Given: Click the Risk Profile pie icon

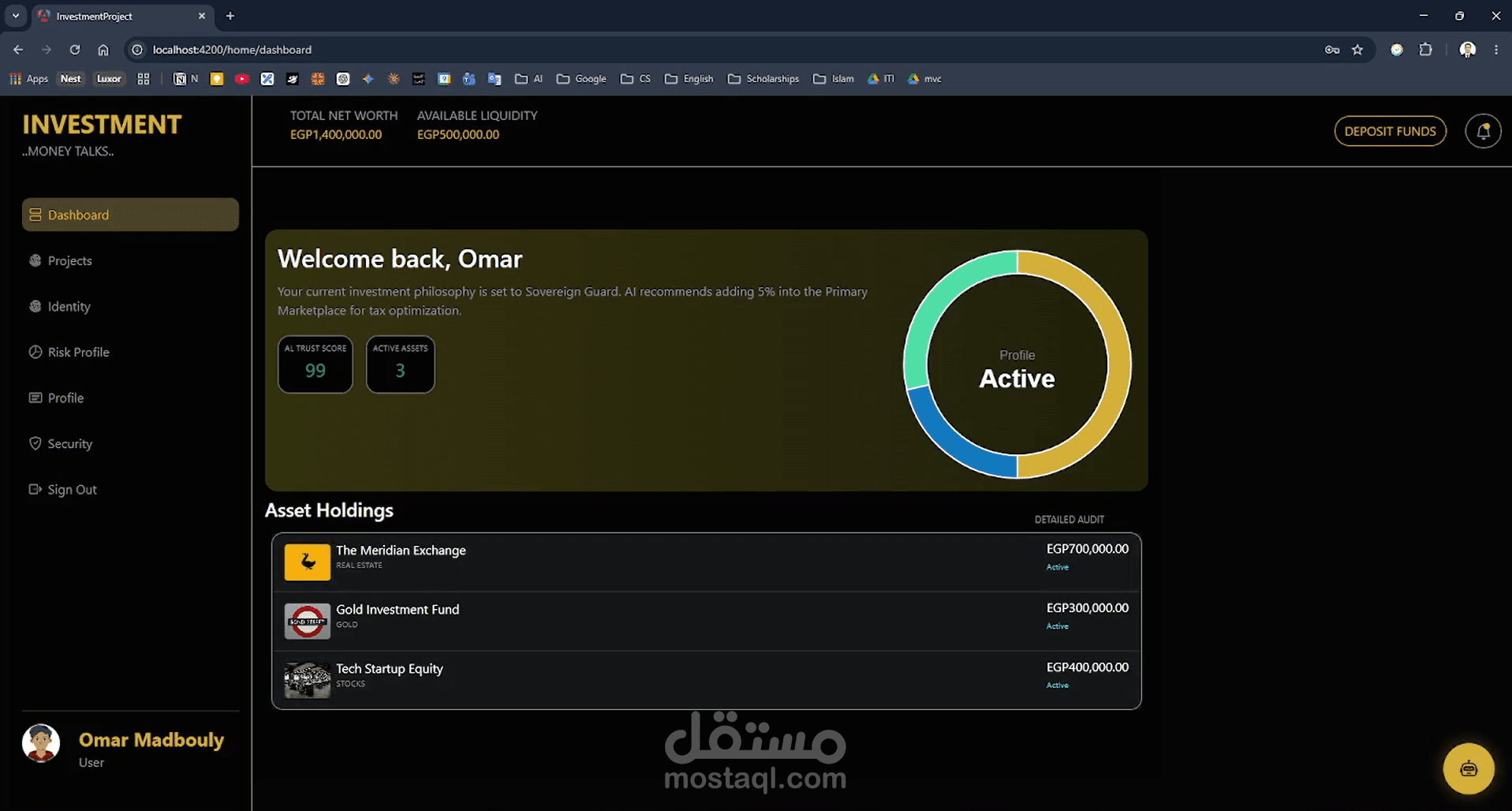Looking at the screenshot, I should coord(35,352).
